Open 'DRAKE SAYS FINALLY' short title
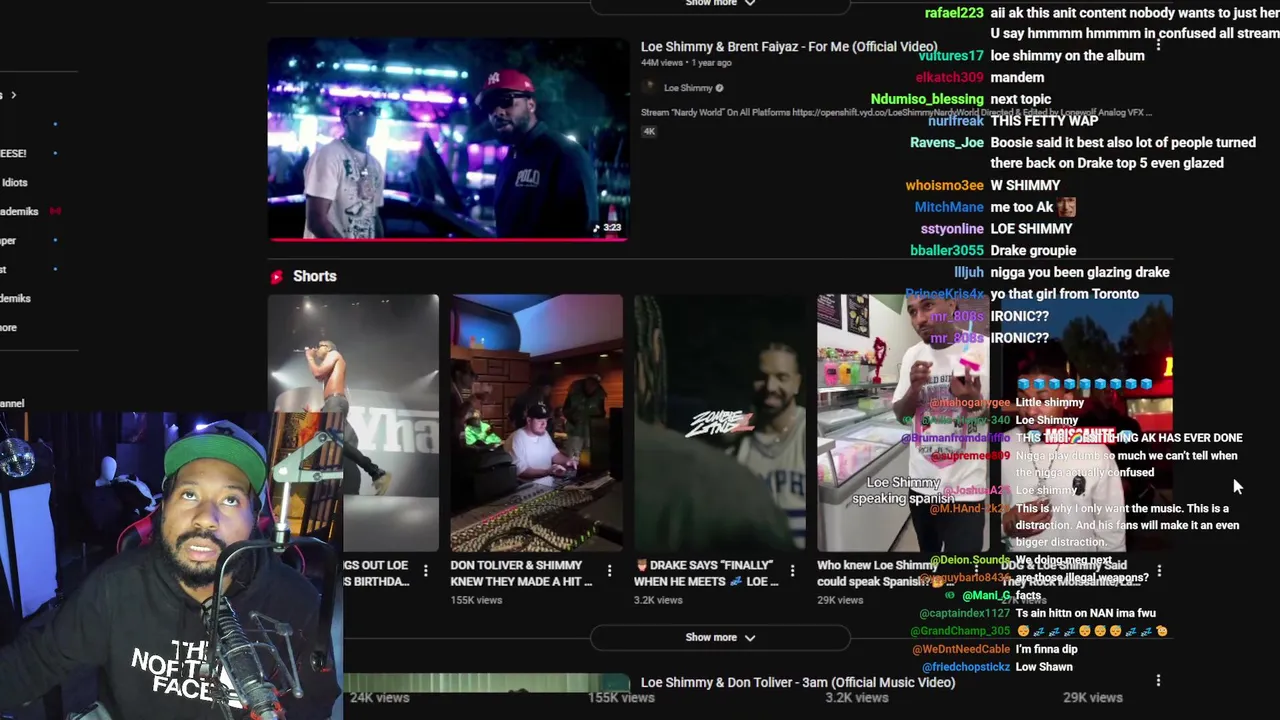 [x=706, y=573]
